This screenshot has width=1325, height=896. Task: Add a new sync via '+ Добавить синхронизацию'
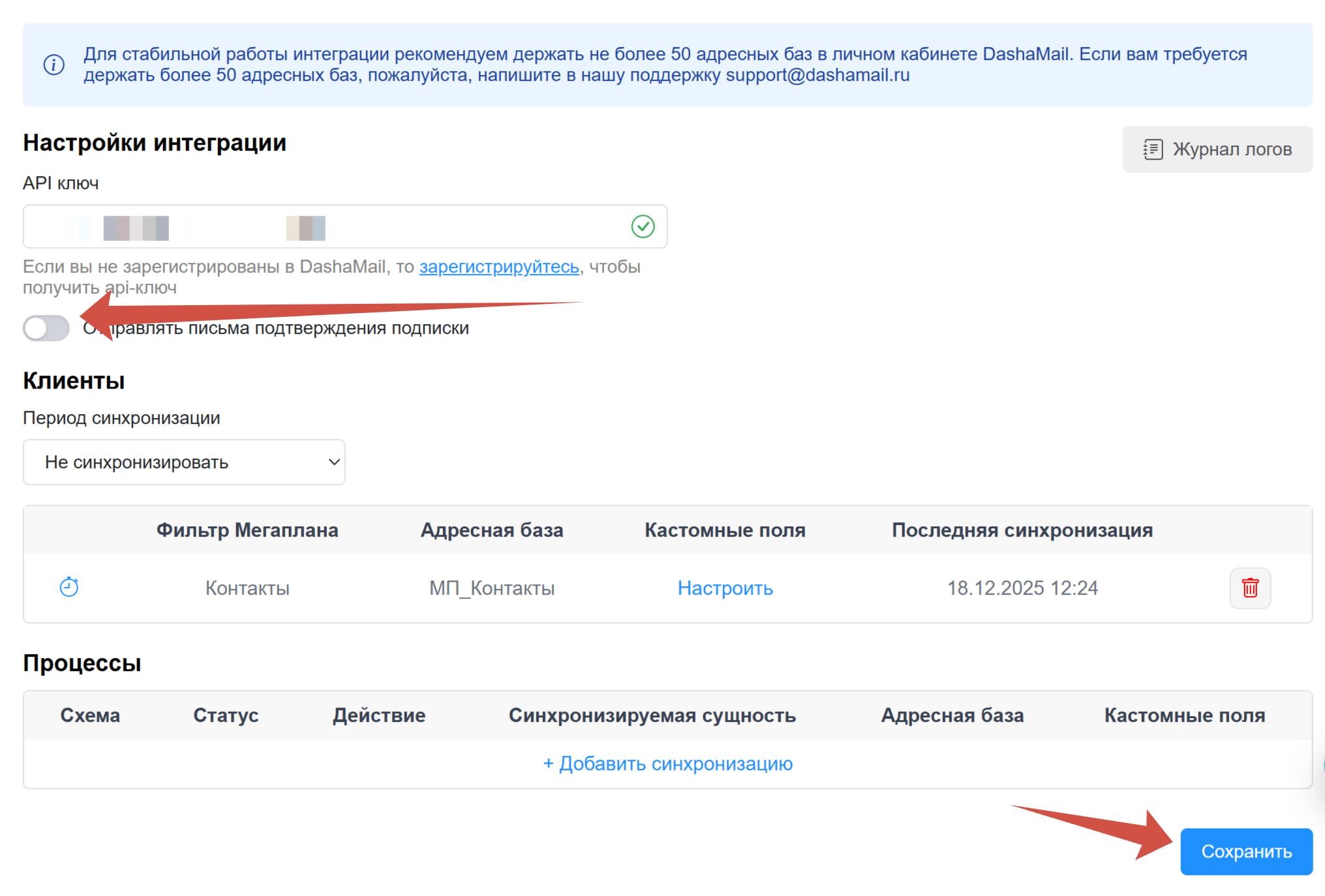click(667, 764)
